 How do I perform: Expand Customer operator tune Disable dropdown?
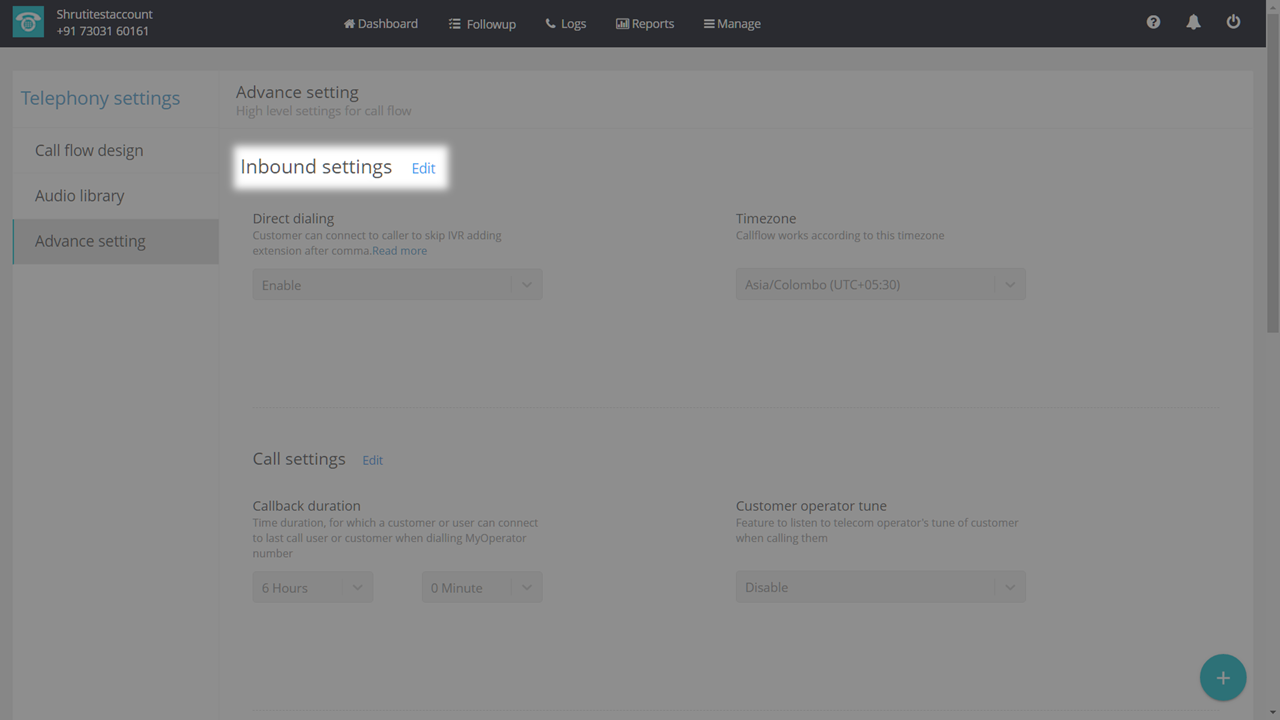click(x=880, y=588)
